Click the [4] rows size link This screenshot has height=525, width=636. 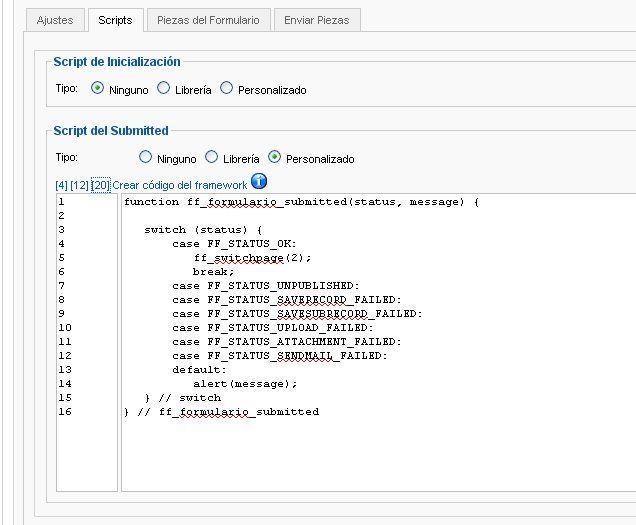point(61,185)
